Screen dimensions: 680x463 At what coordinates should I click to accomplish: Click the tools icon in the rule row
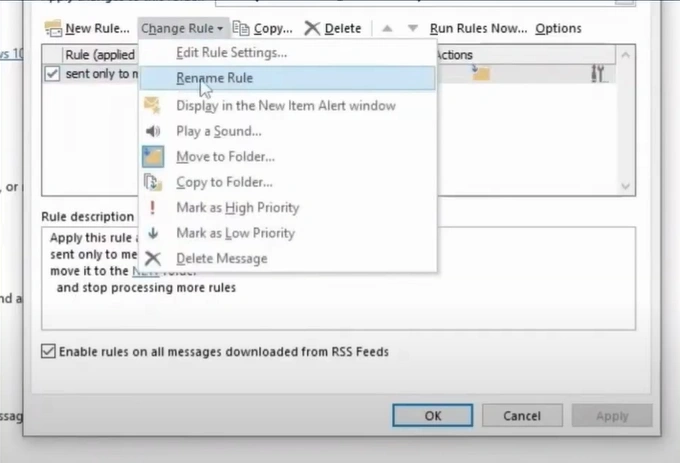coord(598,73)
